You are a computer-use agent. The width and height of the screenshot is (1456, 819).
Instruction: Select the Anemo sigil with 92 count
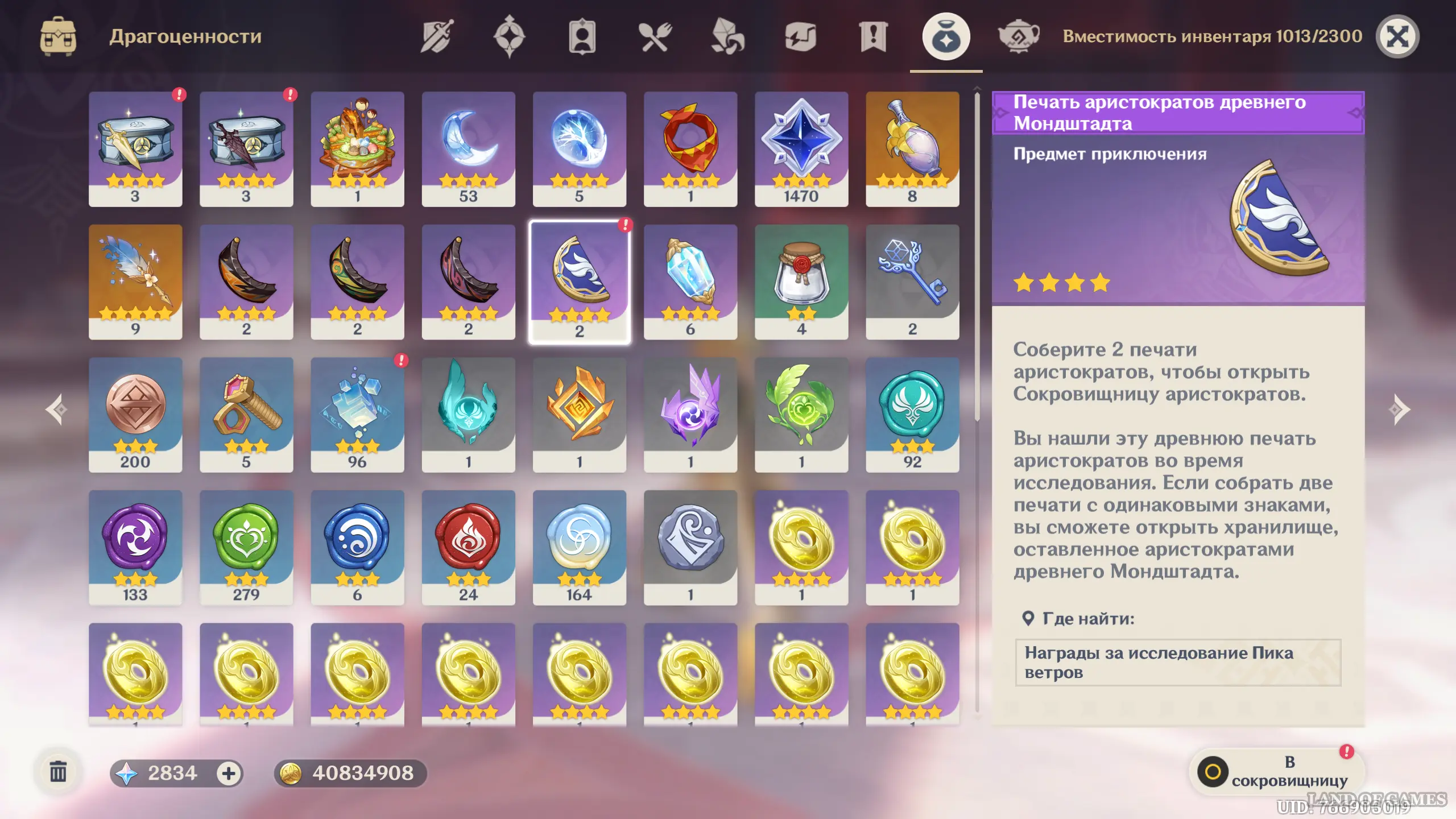point(912,415)
